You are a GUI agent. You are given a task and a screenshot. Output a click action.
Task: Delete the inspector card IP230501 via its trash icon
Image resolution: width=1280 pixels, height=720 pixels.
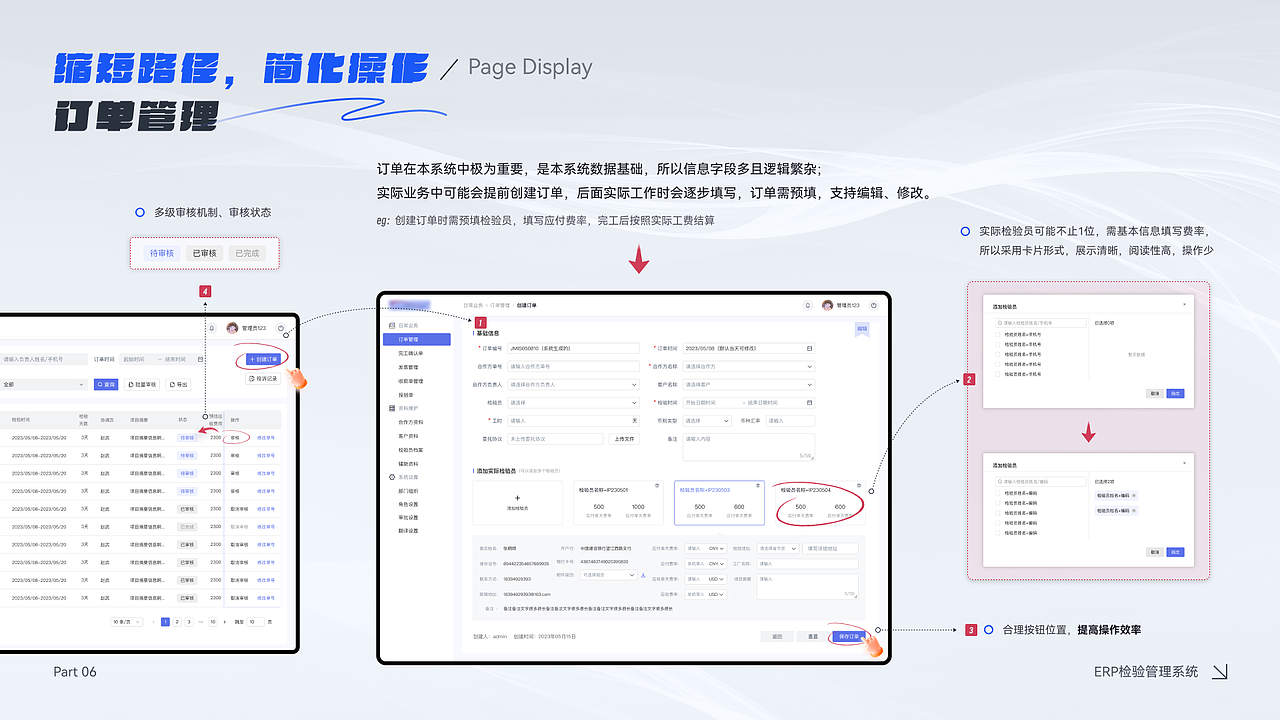coord(657,485)
